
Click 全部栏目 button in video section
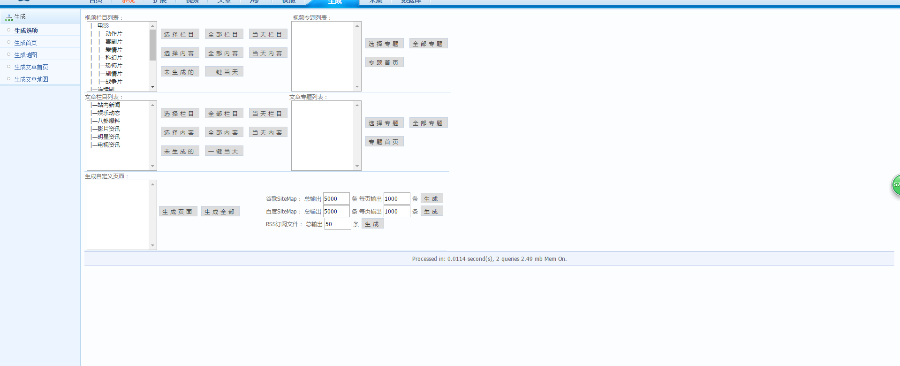224,34
